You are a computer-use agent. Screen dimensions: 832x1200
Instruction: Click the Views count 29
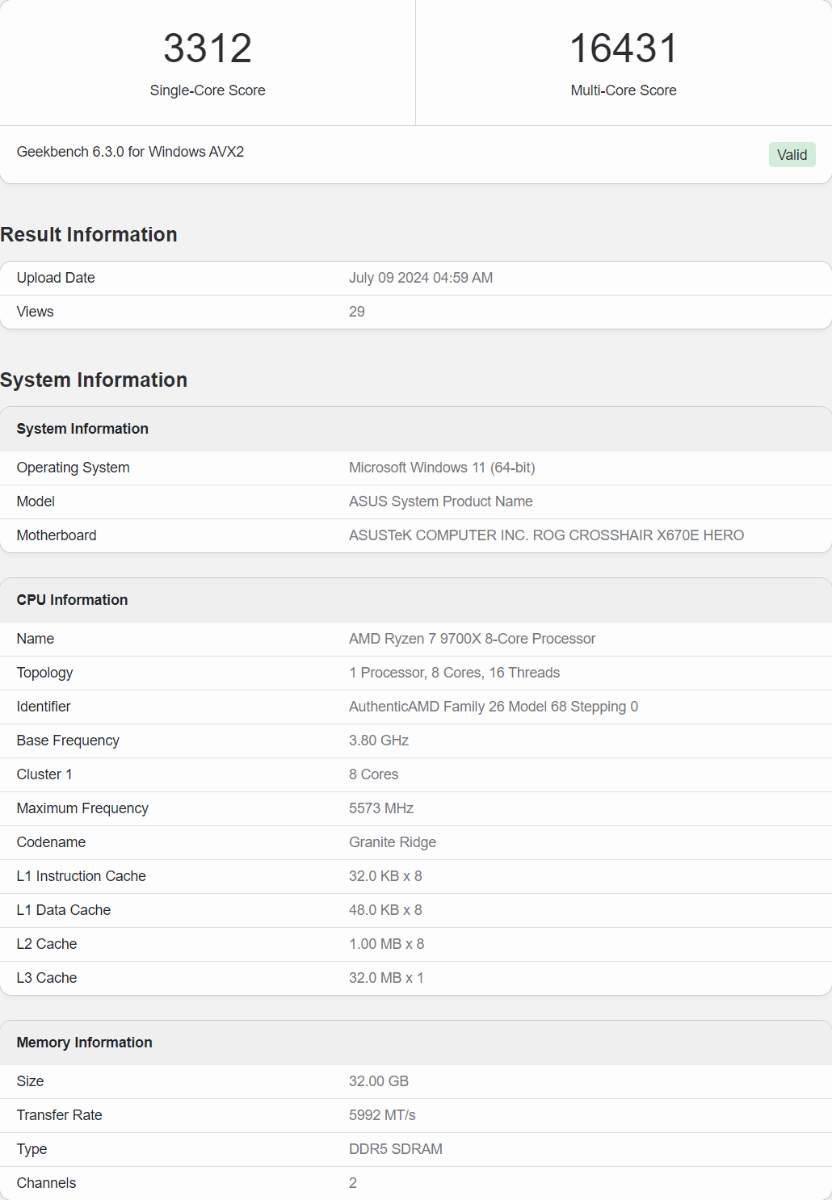click(357, 312)
